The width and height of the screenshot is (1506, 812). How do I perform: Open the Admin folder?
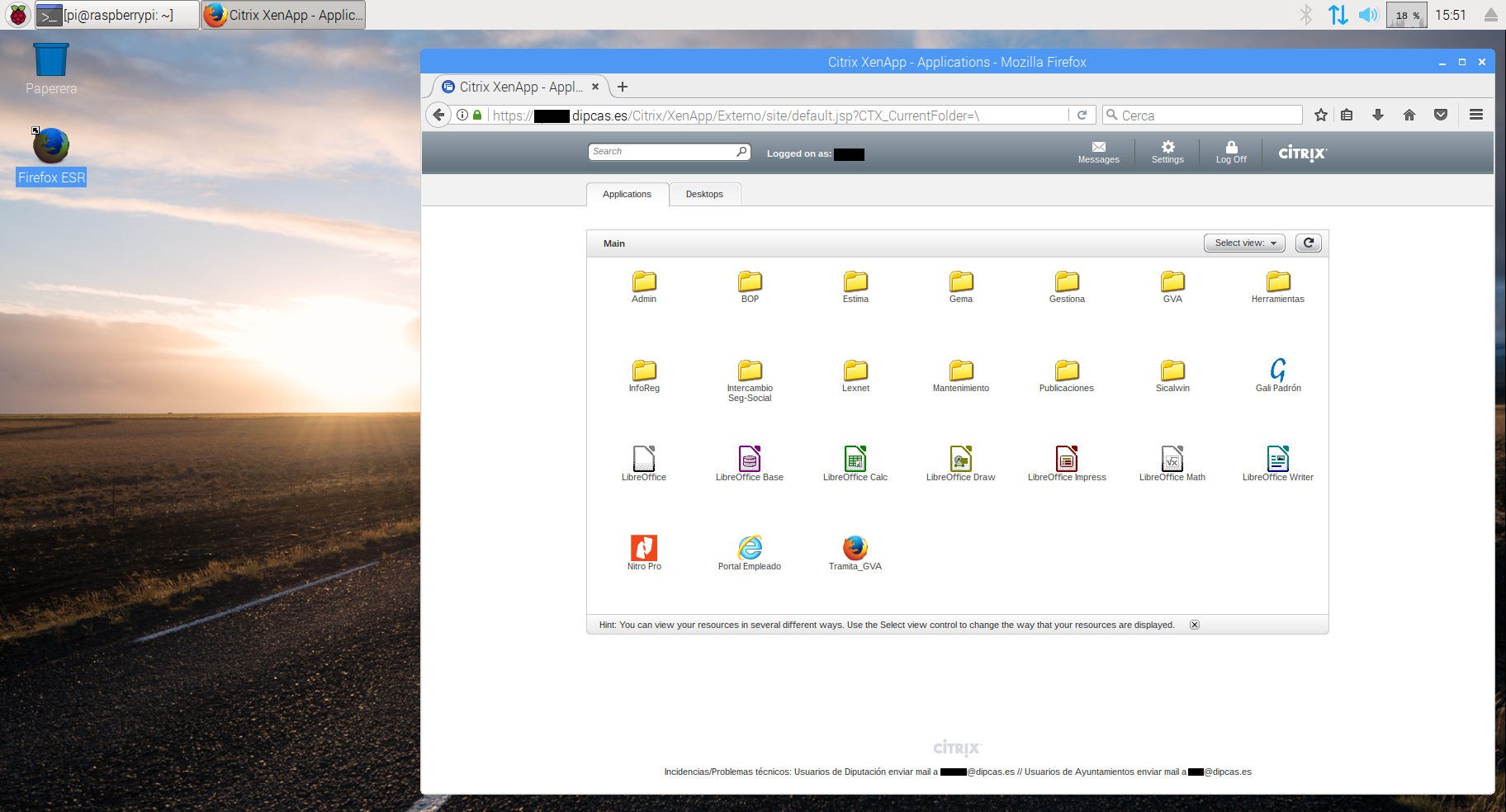point(644,286)
